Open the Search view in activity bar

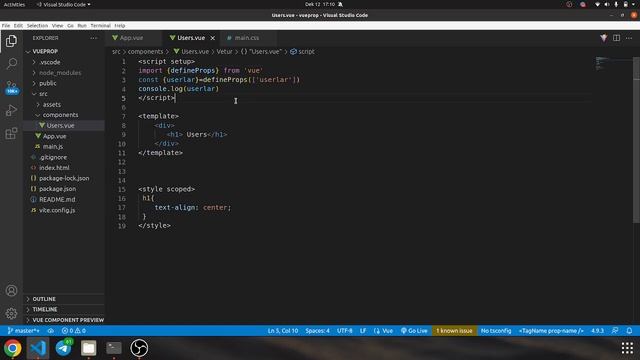click(11, 63)
